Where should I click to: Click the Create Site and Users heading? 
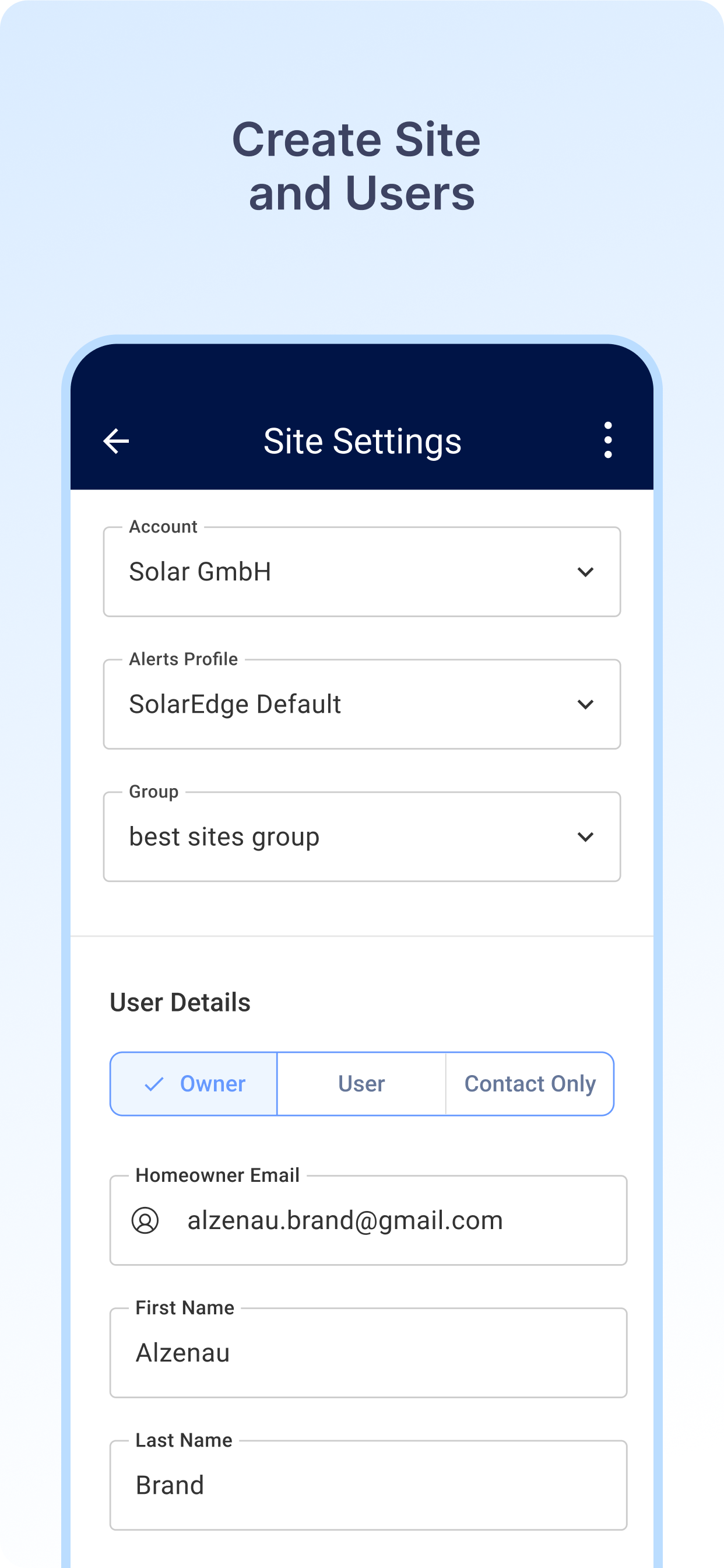click(357, 166)
